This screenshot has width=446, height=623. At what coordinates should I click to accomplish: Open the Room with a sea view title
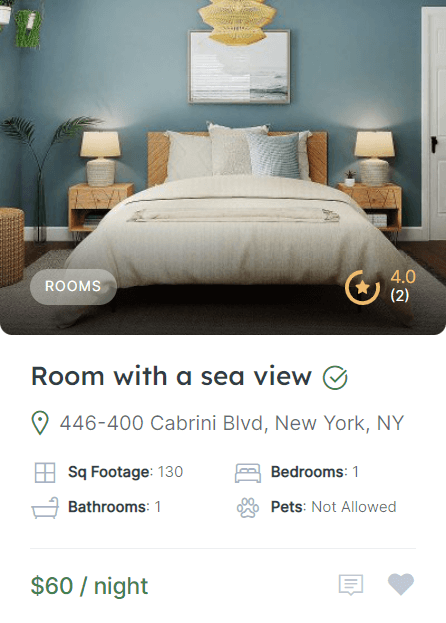171,376
